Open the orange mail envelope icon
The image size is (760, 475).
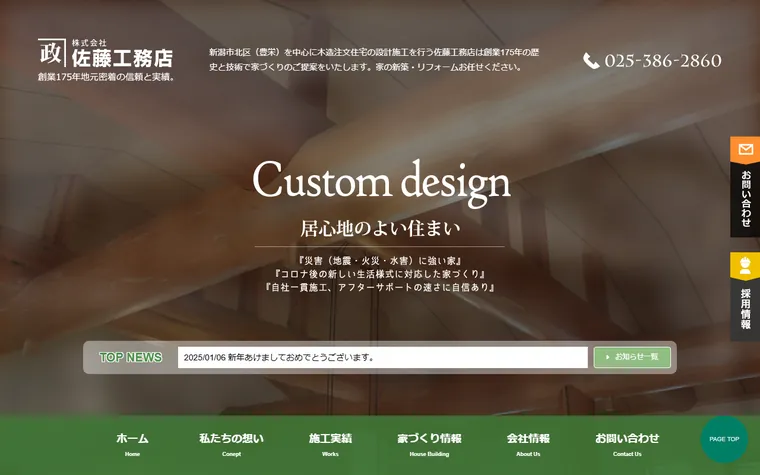click(745, 149)
